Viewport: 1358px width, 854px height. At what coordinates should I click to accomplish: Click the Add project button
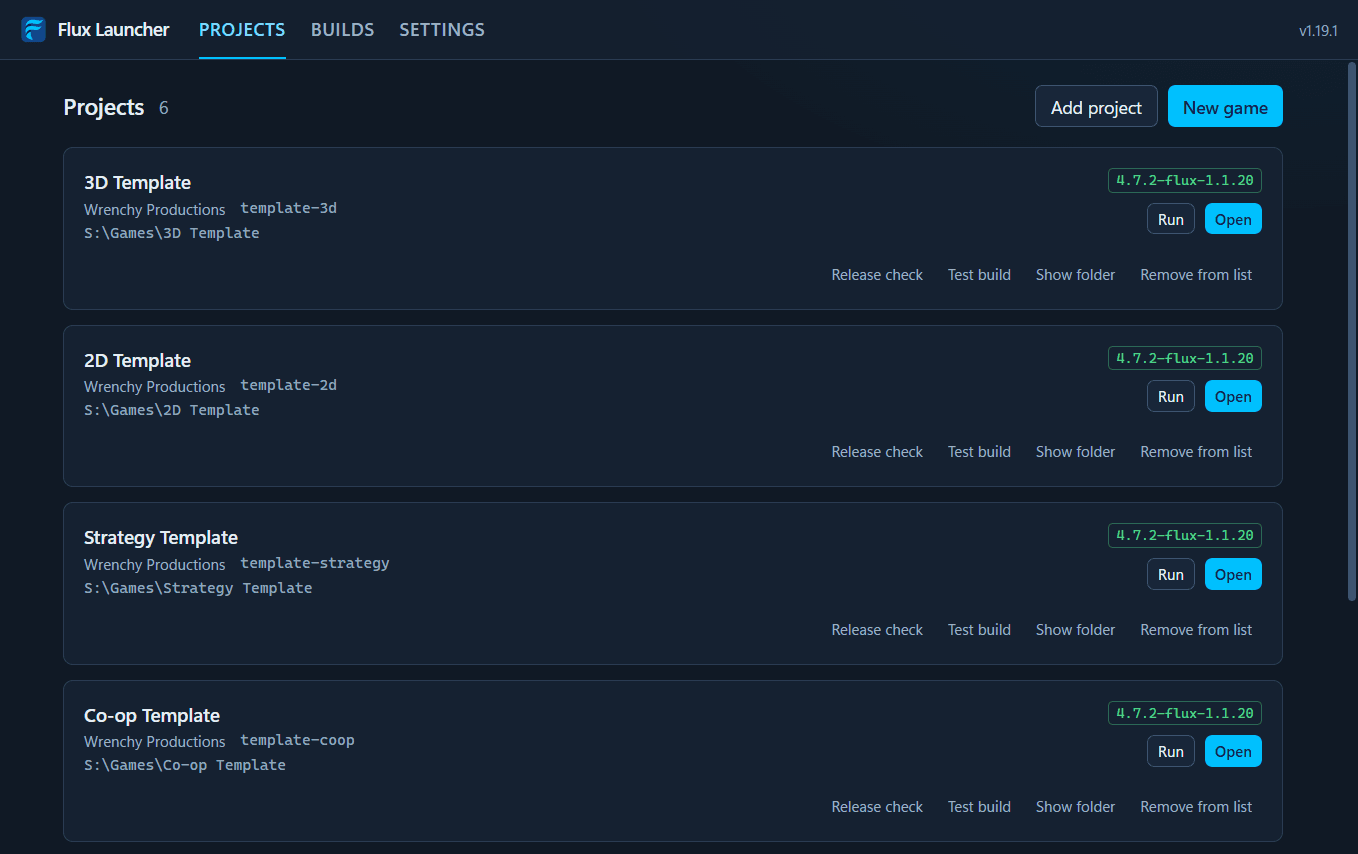pyautogui.click(x=1096, y=107)
